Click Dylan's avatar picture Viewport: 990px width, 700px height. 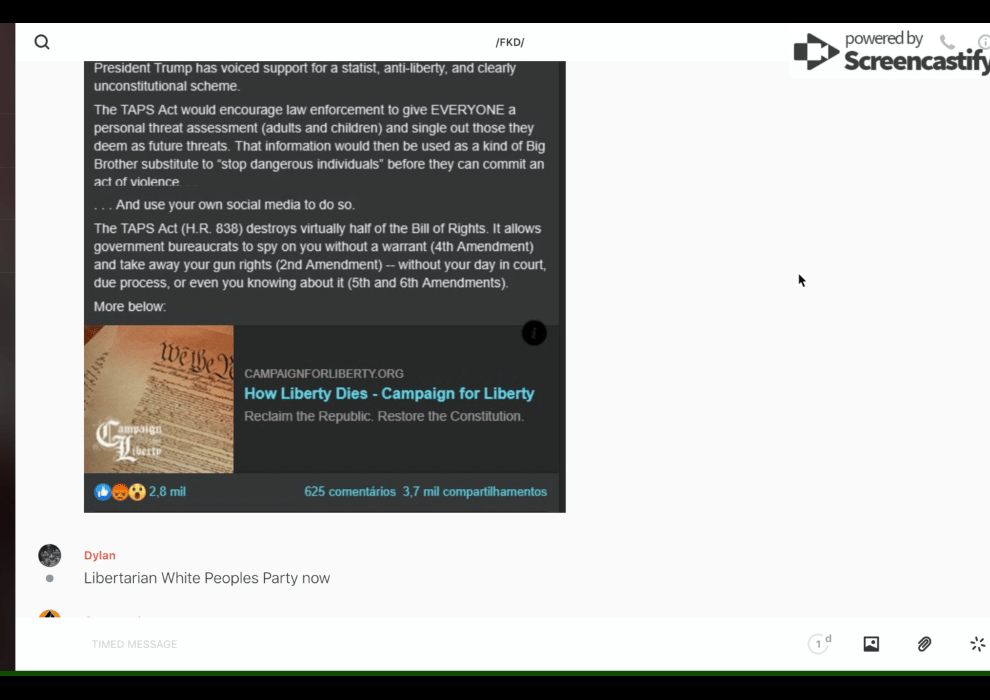point(50,556)
